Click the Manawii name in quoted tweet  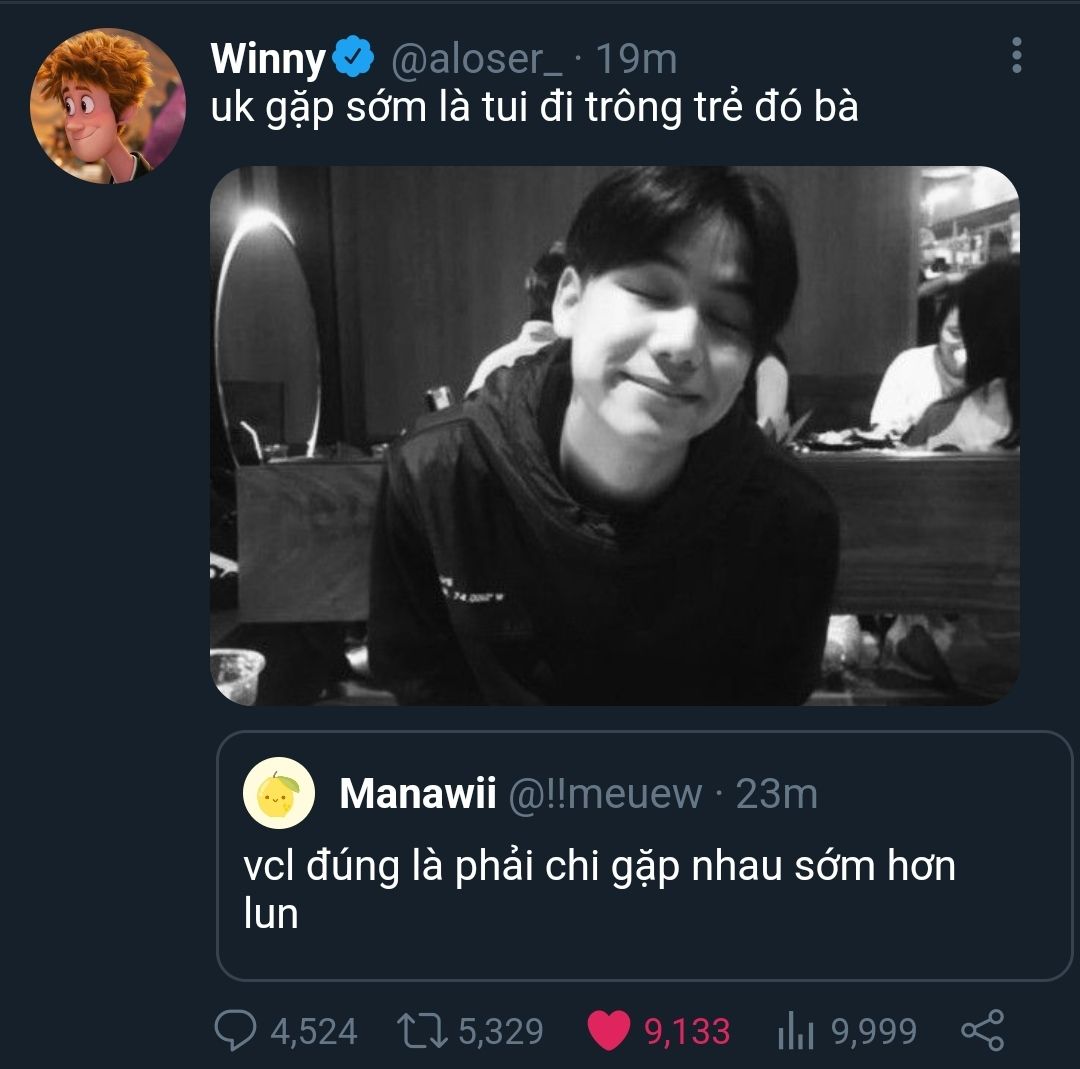point(417,794)
